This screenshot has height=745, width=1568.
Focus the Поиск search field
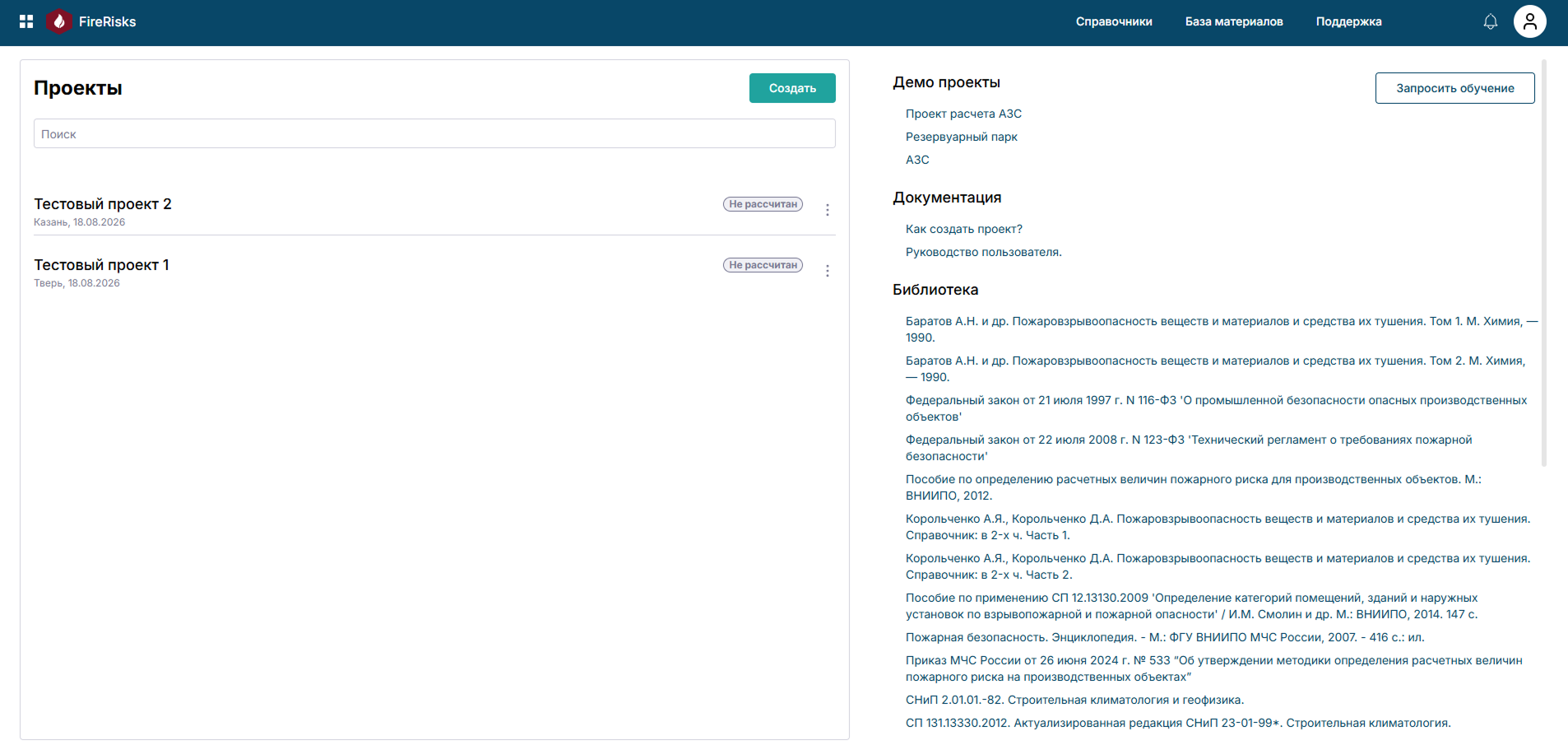tap(434, 133)
